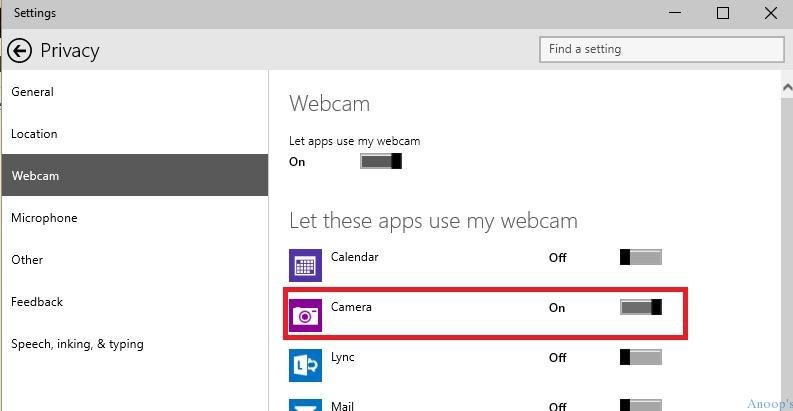Click the Calendar app icon
The width and height of the screenshot is (793, 411).
pos(305,265)
